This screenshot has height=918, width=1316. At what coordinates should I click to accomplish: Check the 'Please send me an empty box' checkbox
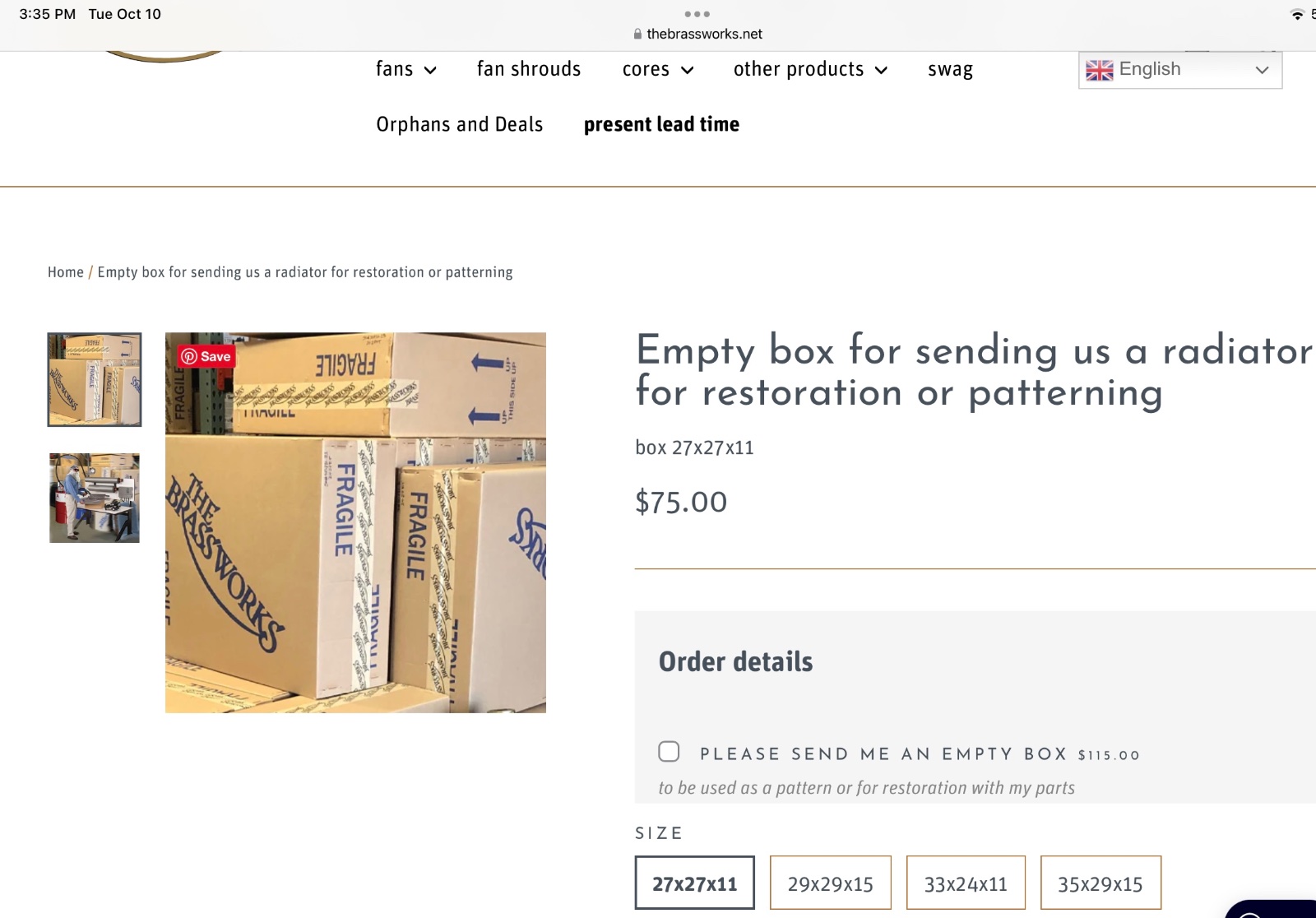[669, 752]
